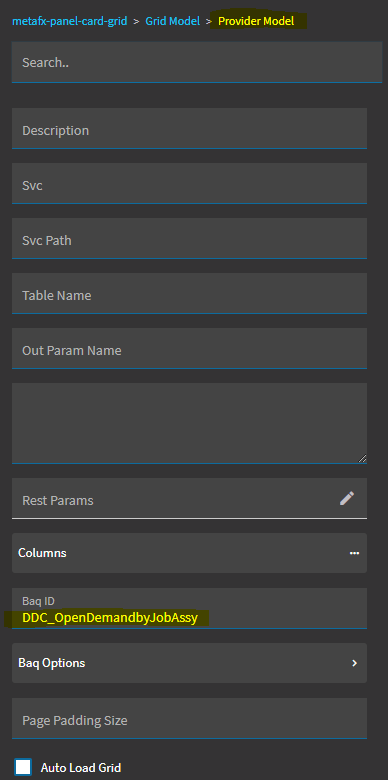Open the Baq Options section

click(x=190, y=663)
